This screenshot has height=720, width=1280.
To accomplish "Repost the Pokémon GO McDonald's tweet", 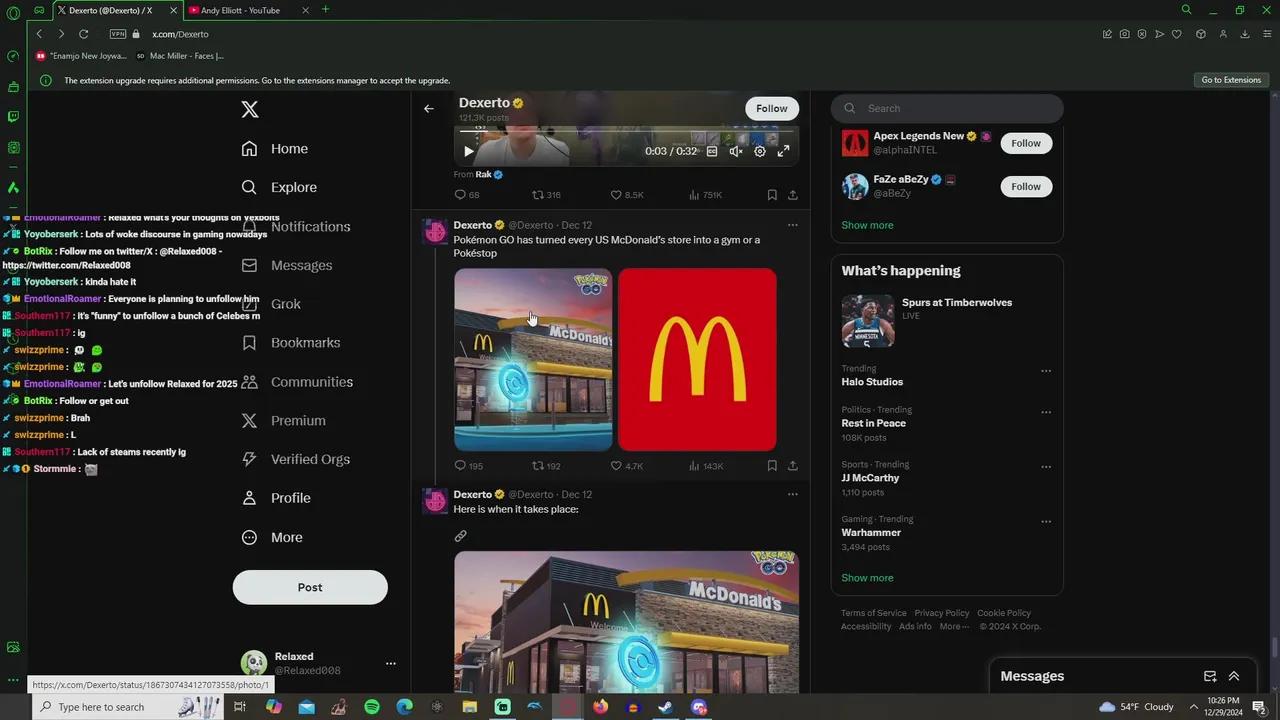I will pos(538,465).
